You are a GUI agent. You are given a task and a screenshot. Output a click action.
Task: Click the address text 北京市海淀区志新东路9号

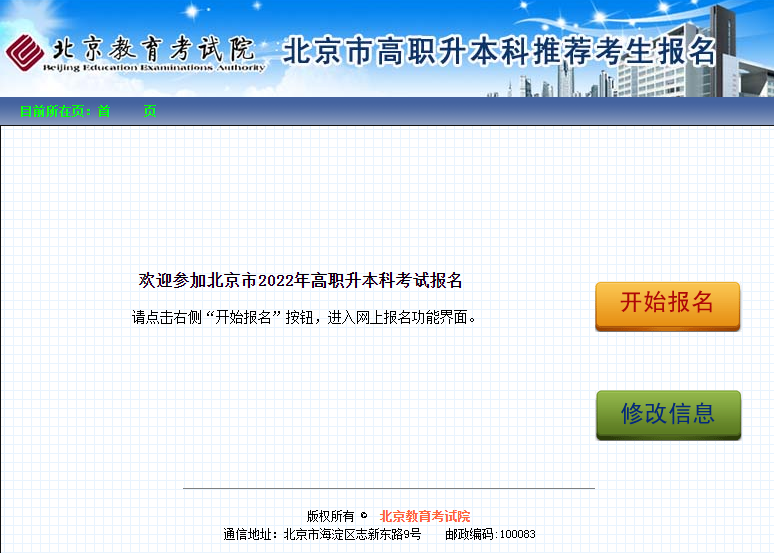352,534
